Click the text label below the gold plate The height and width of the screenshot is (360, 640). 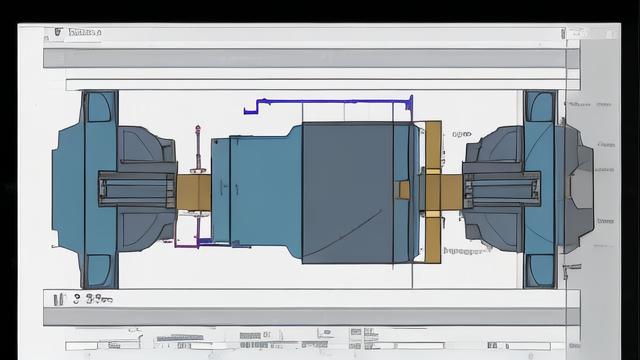point(465,251)
